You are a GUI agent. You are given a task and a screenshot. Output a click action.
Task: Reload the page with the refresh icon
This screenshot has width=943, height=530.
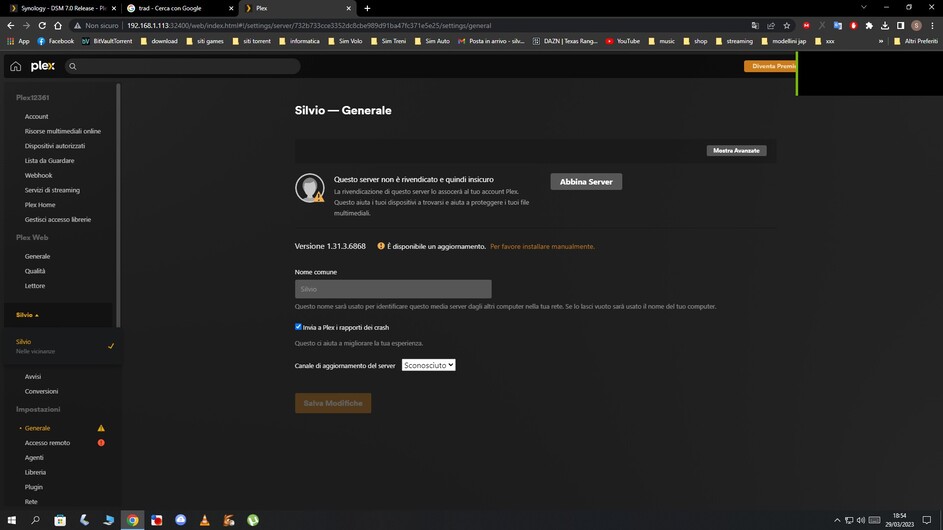coord(42,25)
